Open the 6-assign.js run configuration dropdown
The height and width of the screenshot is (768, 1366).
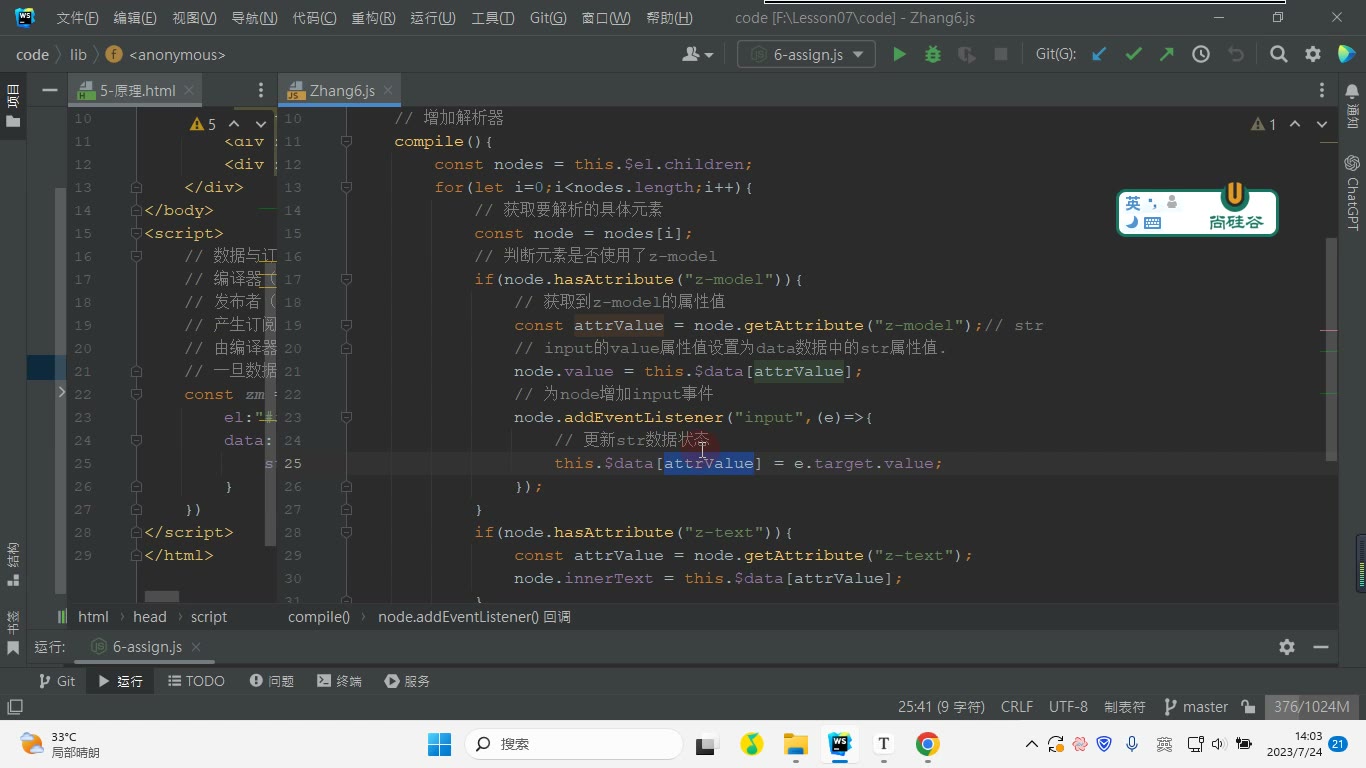tap(806, 55)
